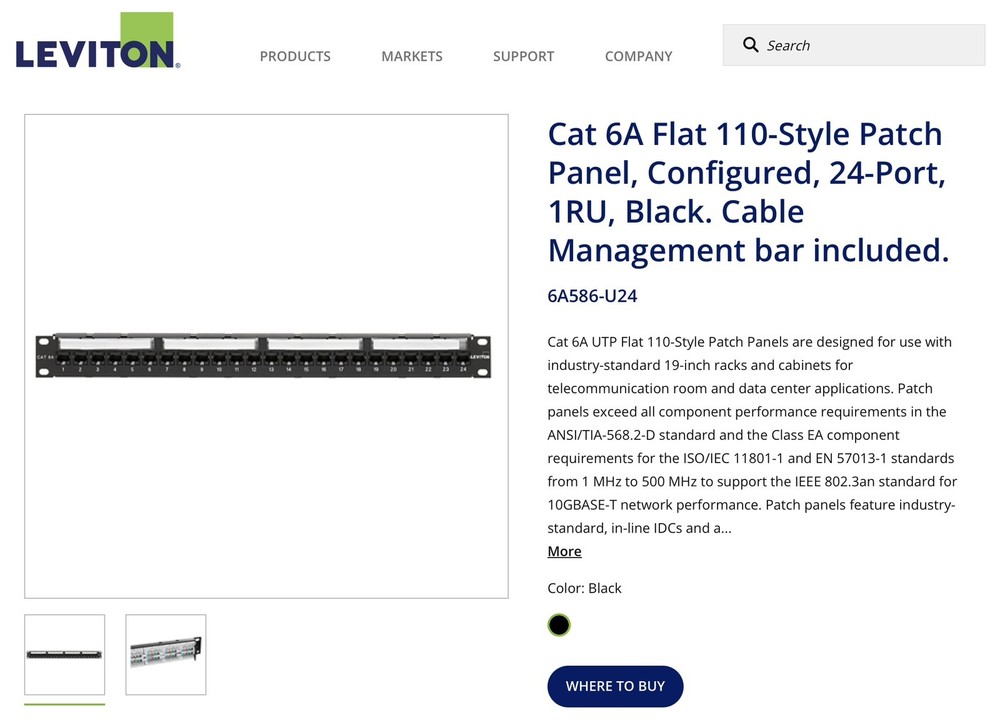Click the Cat 6A marking on the panel photo
This screenshot has width=1000, height=720.
coord(45,357)
